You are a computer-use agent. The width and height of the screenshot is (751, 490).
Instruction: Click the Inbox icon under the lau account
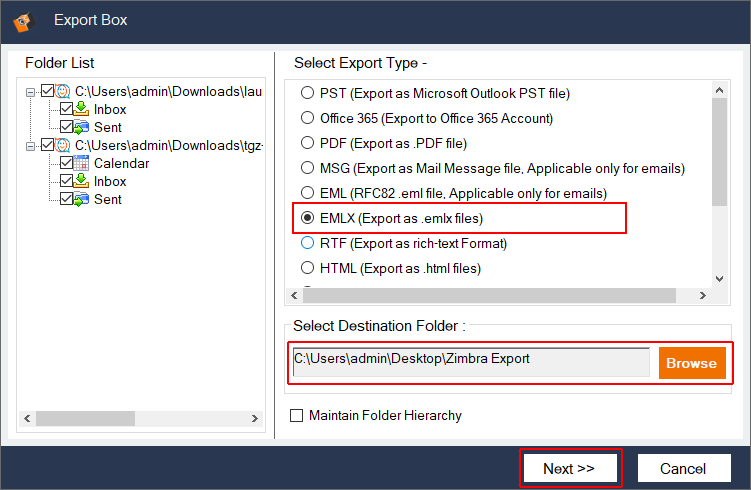pyautogui.click(x=82, y=109)
